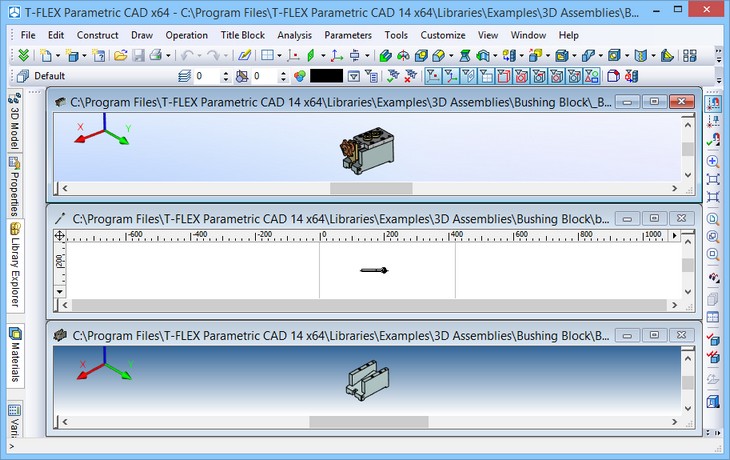
Task: Click the footprints navigation icon on right toolbar
Action: (x=713, y=277)
